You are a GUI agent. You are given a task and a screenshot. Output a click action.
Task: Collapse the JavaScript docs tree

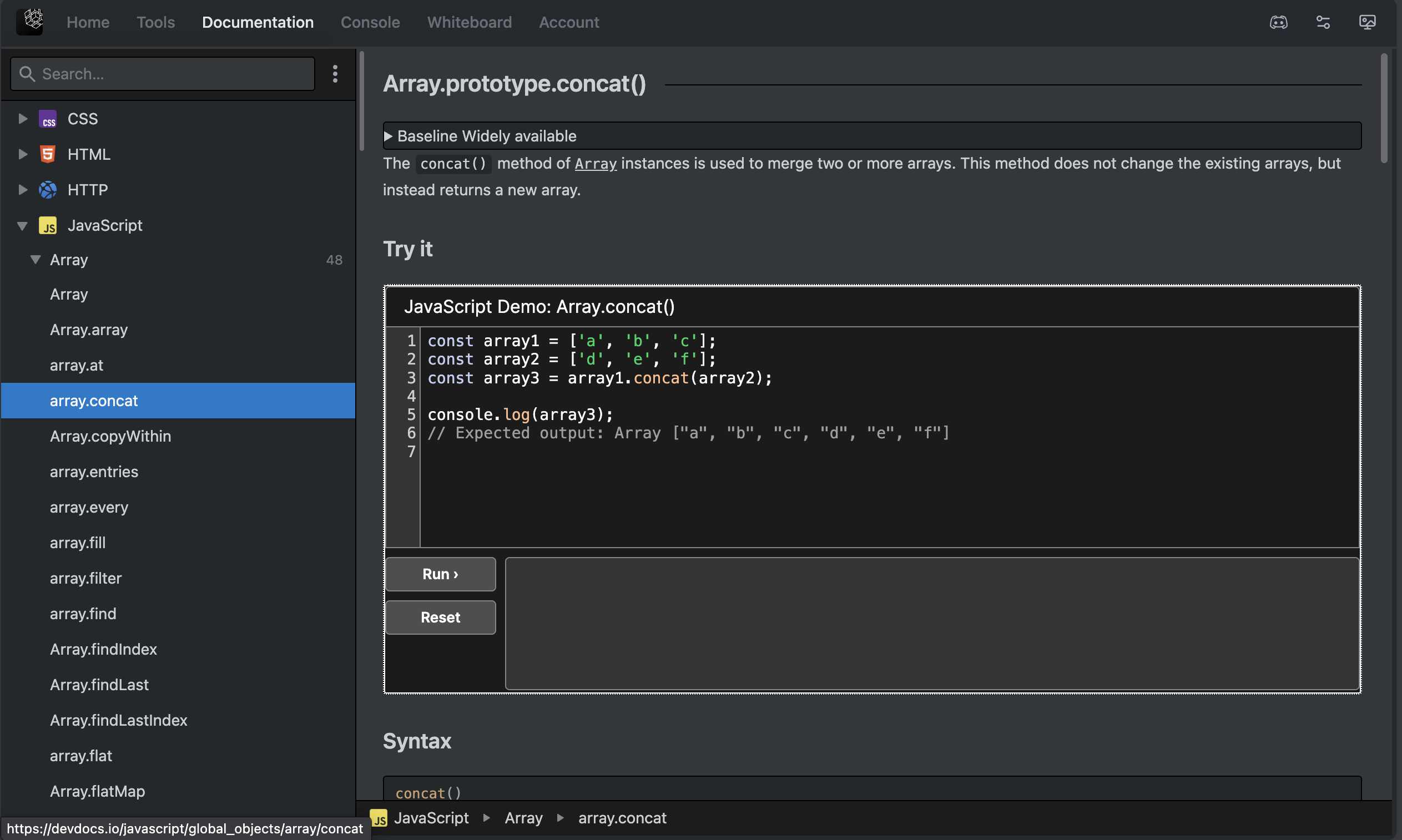tap(23, 226)
